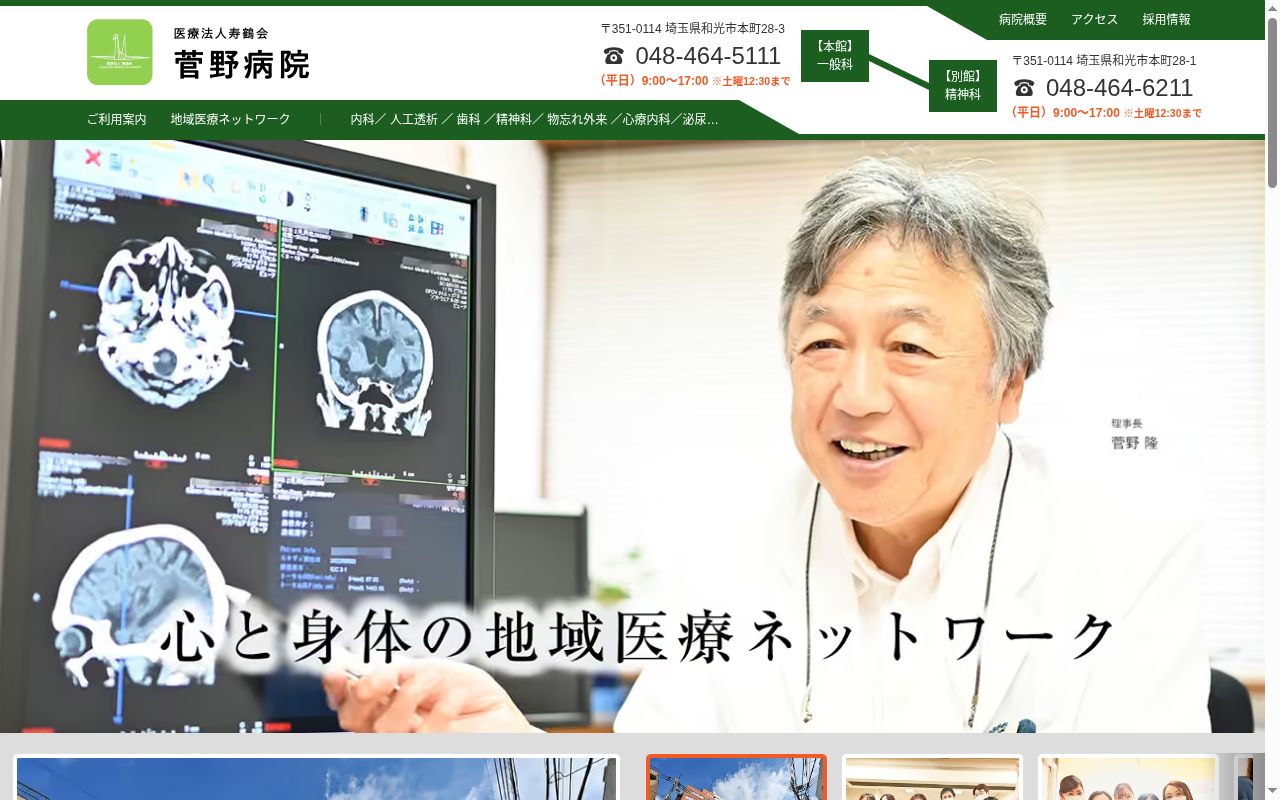1280x800 pixels.
Task: Select the orange-bordered building thumbnail
Action: click(737, 777)
